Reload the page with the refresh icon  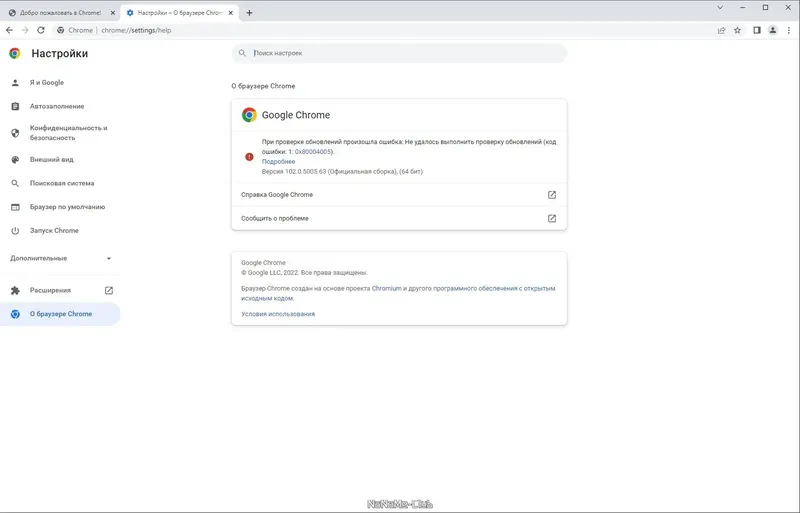click(41, 30)
